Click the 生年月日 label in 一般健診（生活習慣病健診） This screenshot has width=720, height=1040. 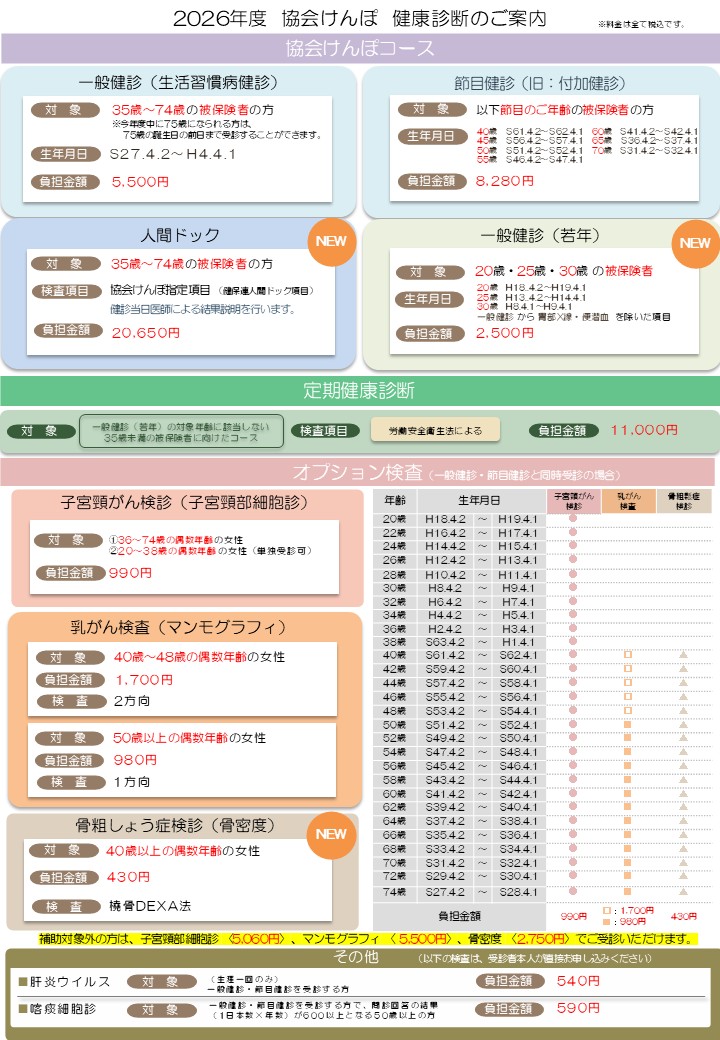click(x=65, y=154)
